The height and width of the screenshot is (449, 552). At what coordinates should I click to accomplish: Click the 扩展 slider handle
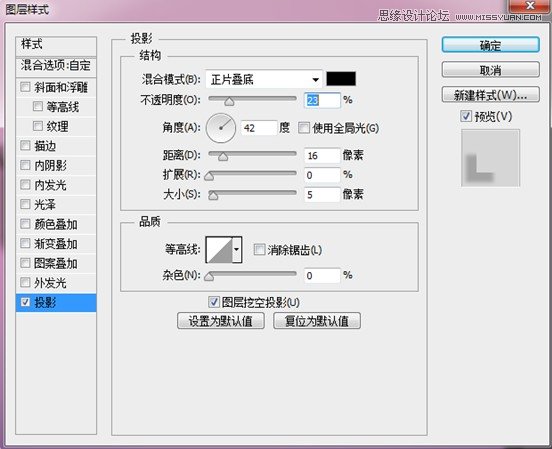(x=209, y=176)
